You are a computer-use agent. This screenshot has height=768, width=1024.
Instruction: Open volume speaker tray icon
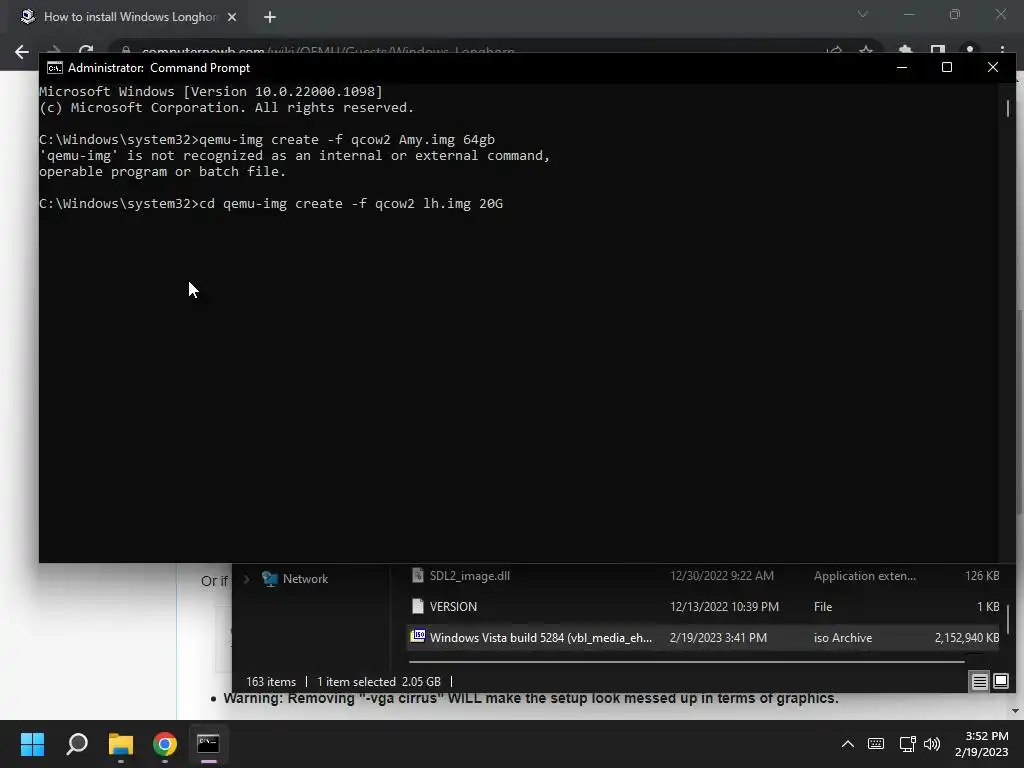point(932,744)
